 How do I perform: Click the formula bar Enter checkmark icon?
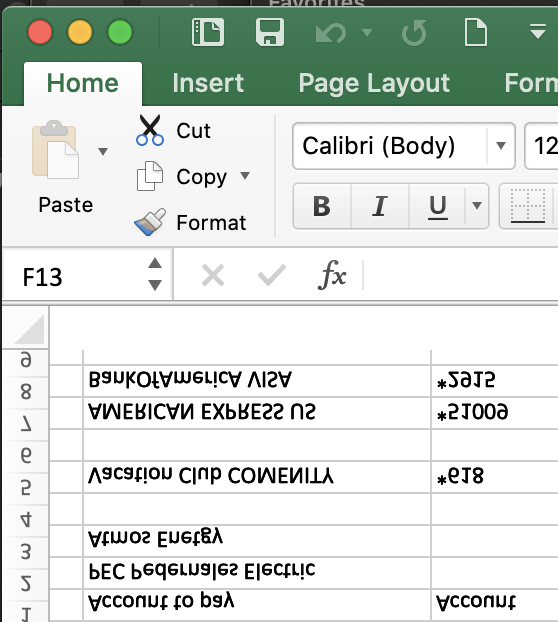(272, 275)
